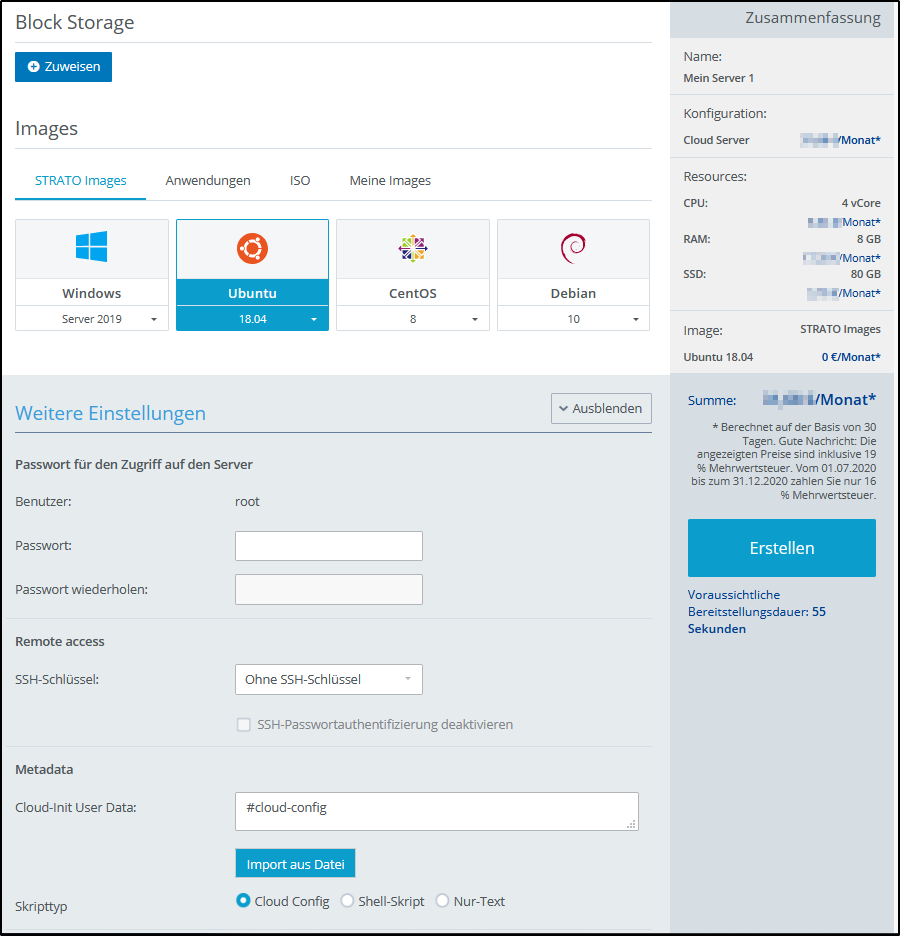Click the Import aus Datei button
This screenshot has height=936, width=900.
point(295,863)
